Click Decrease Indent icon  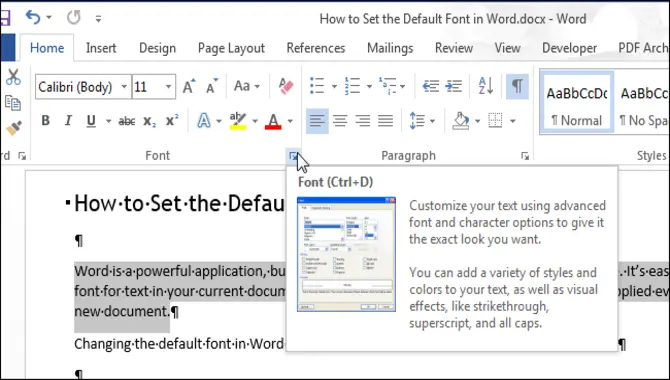431,86
